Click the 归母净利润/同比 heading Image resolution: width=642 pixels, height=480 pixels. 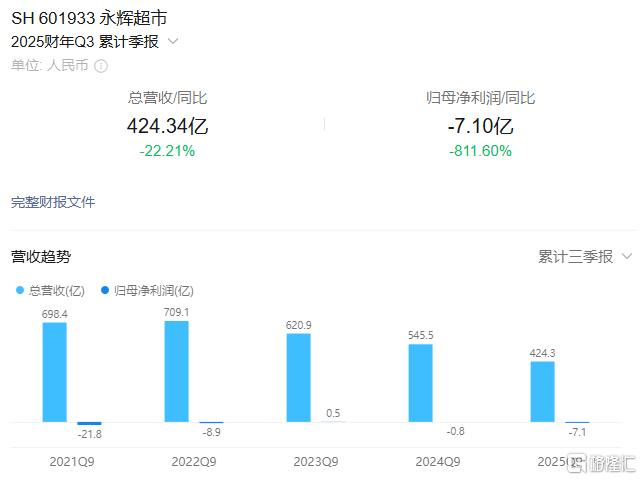(480, 98)
